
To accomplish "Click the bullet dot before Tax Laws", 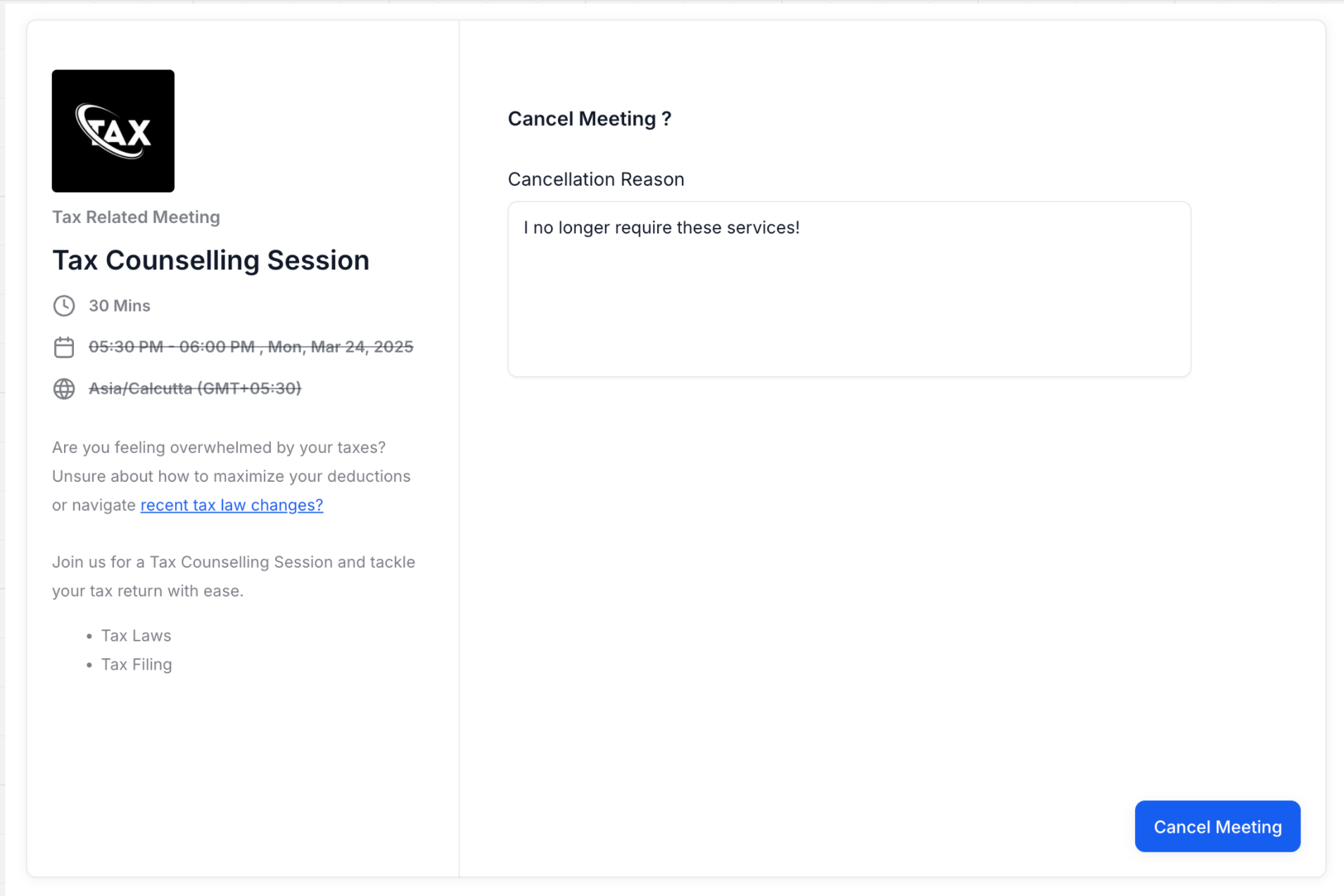I will click(89, 636).
